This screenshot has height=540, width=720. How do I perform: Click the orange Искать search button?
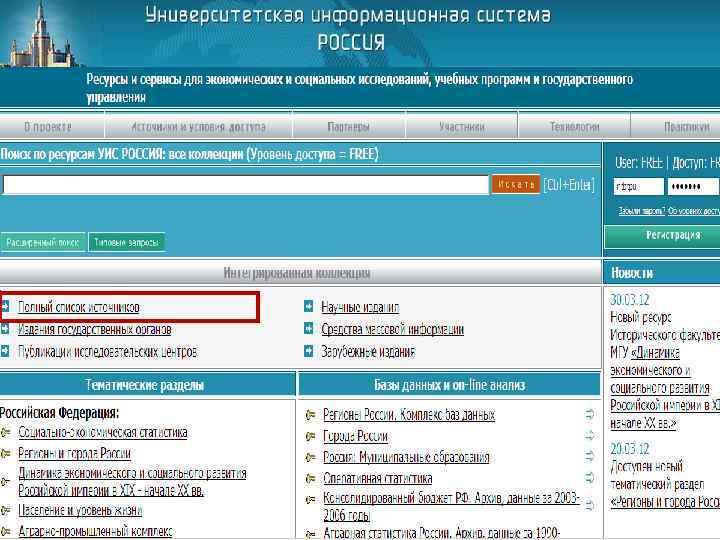pos(516,185)
